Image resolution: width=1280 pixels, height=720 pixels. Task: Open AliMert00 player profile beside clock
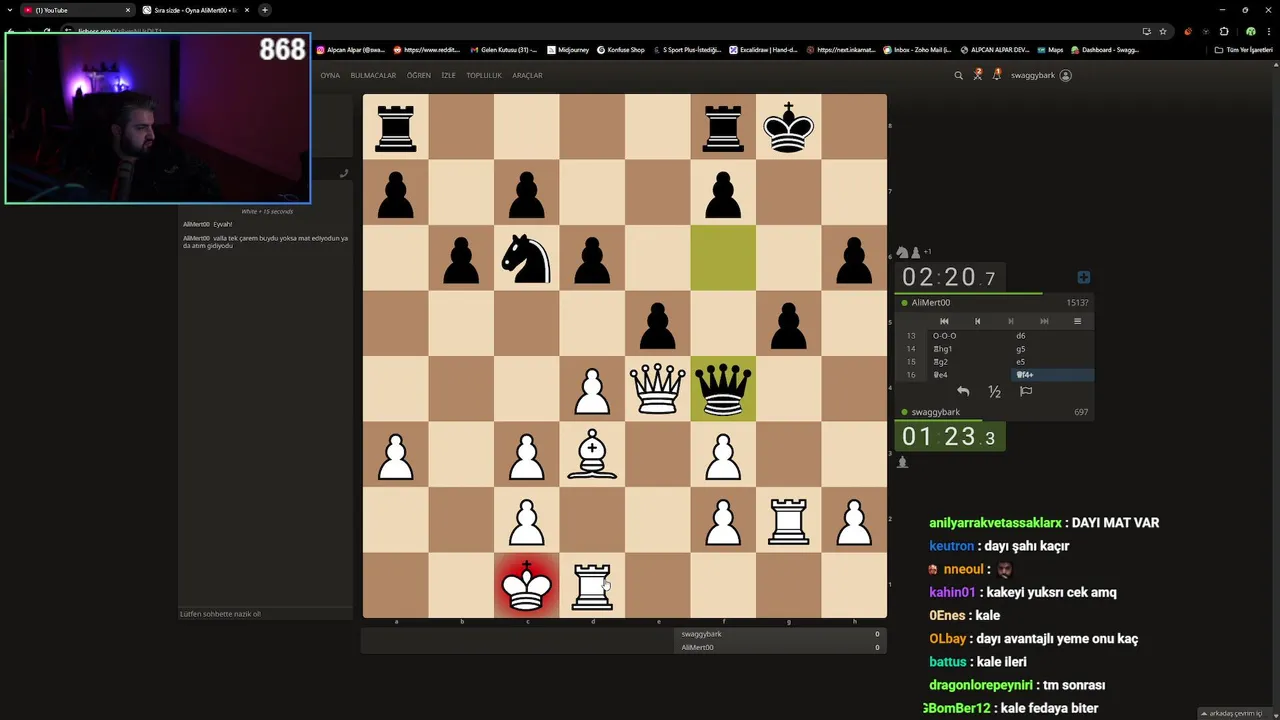(931, 302)
